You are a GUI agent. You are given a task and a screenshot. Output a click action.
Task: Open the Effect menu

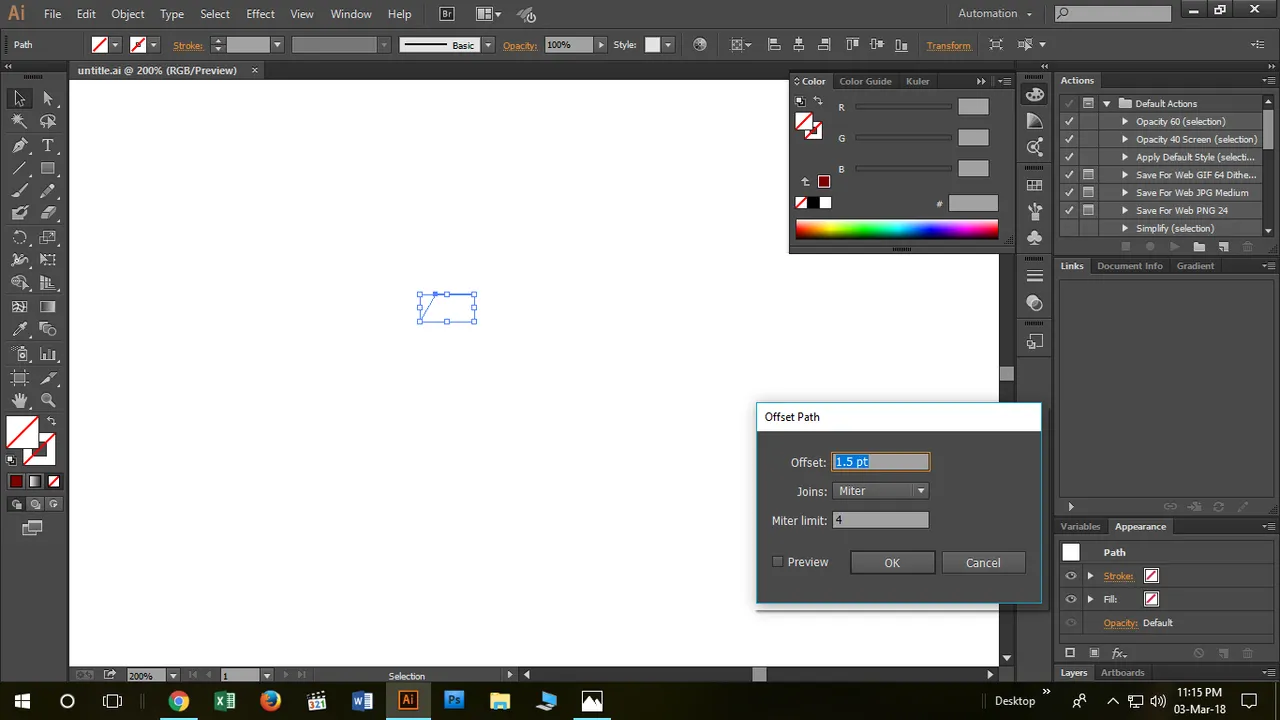[260, 14]
